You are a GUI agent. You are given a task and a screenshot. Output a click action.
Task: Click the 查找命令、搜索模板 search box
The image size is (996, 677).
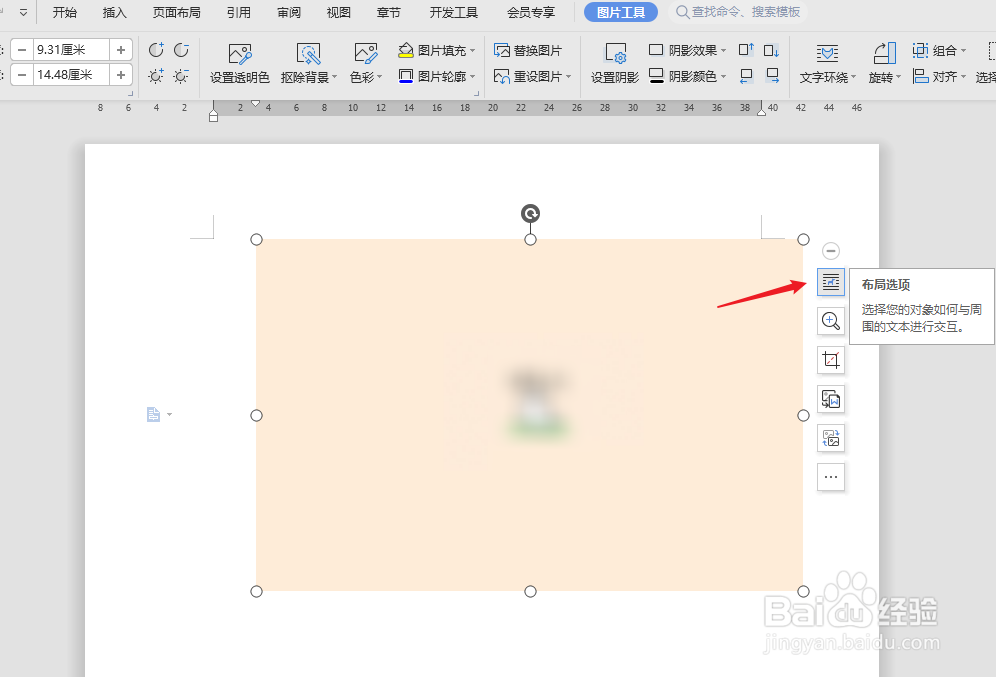739,12
